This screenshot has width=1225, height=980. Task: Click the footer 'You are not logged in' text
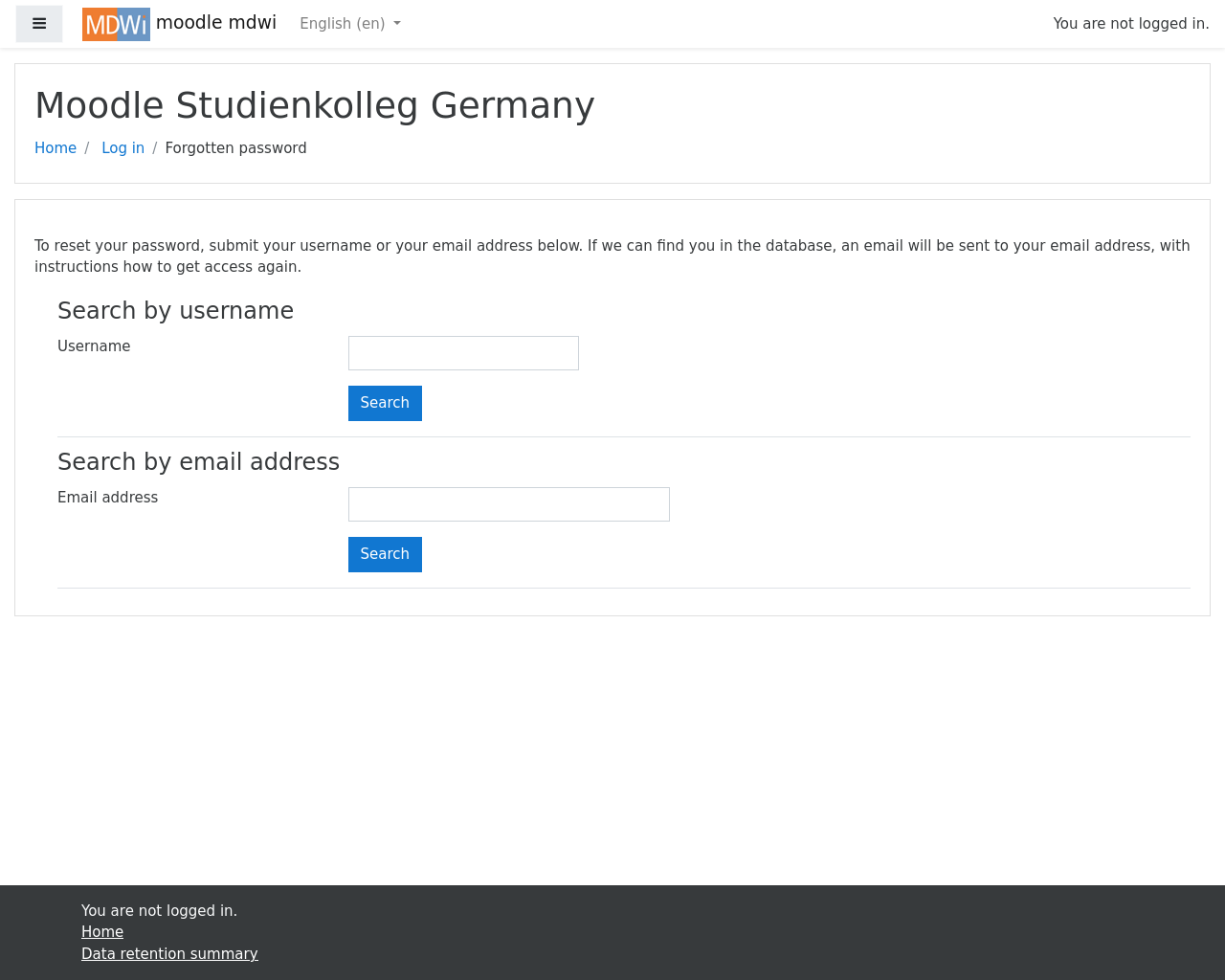159,911
